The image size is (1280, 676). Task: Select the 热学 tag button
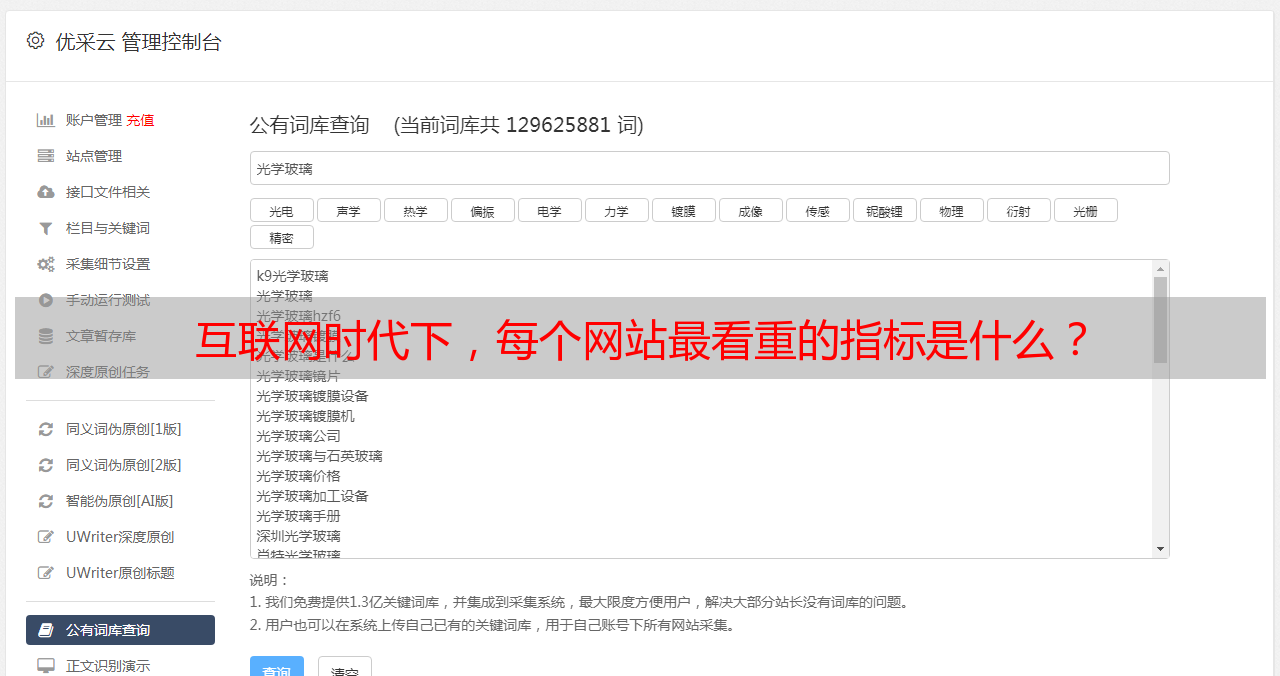pyautogui.click(x=415, y=210)
